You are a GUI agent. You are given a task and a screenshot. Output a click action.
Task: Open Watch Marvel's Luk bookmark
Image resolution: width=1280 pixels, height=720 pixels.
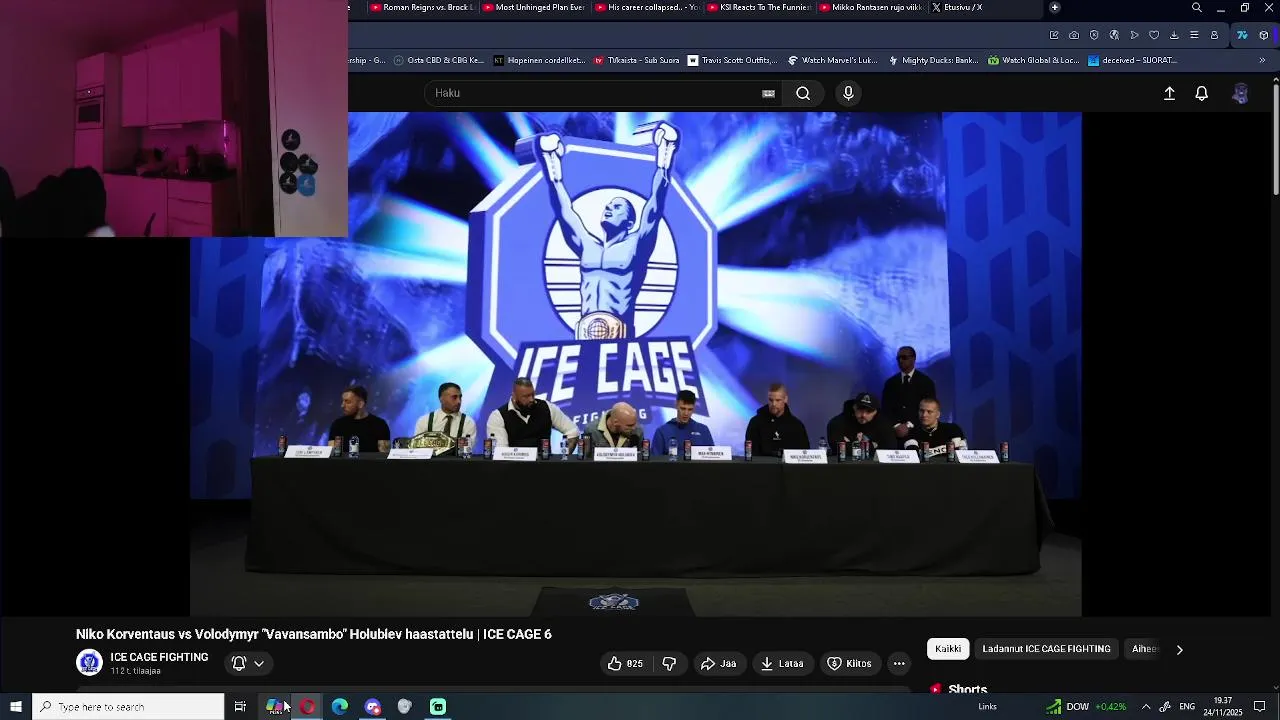[x=832, y=60]
